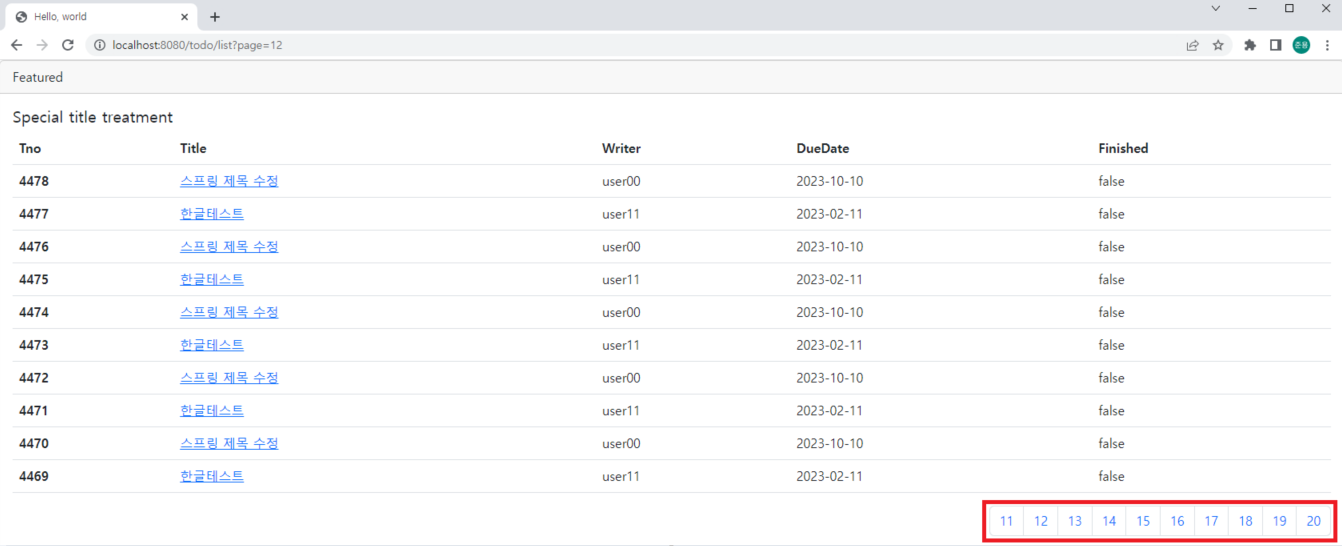
Task: Go to page 16 in pagination
Action: point(1177,521)
